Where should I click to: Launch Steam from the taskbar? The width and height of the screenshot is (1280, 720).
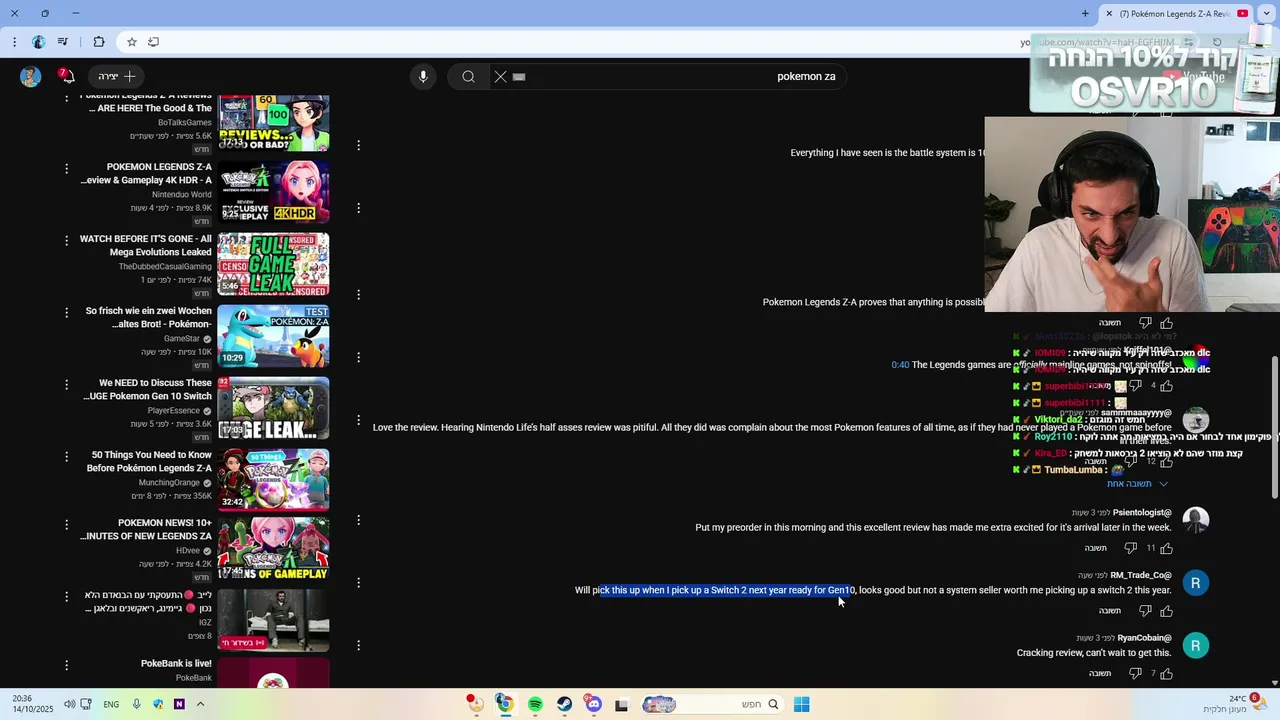coord(565,704)
